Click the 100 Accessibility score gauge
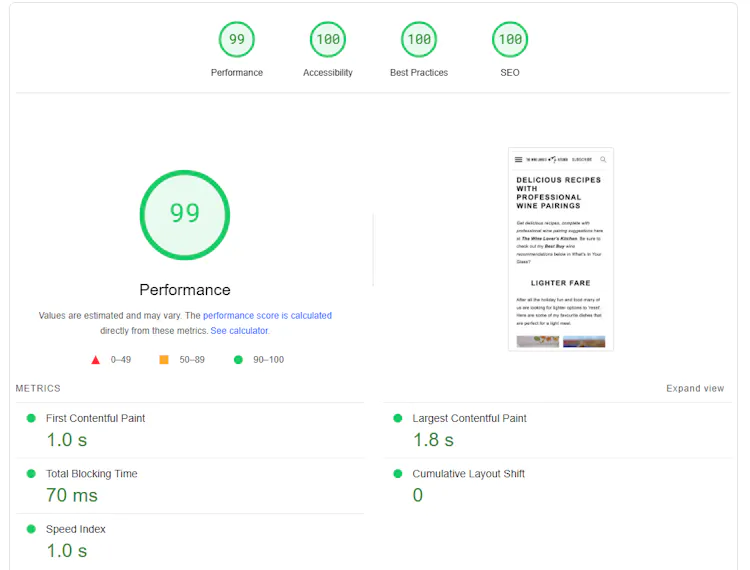The image size is (750, 570). pos(328,39)
